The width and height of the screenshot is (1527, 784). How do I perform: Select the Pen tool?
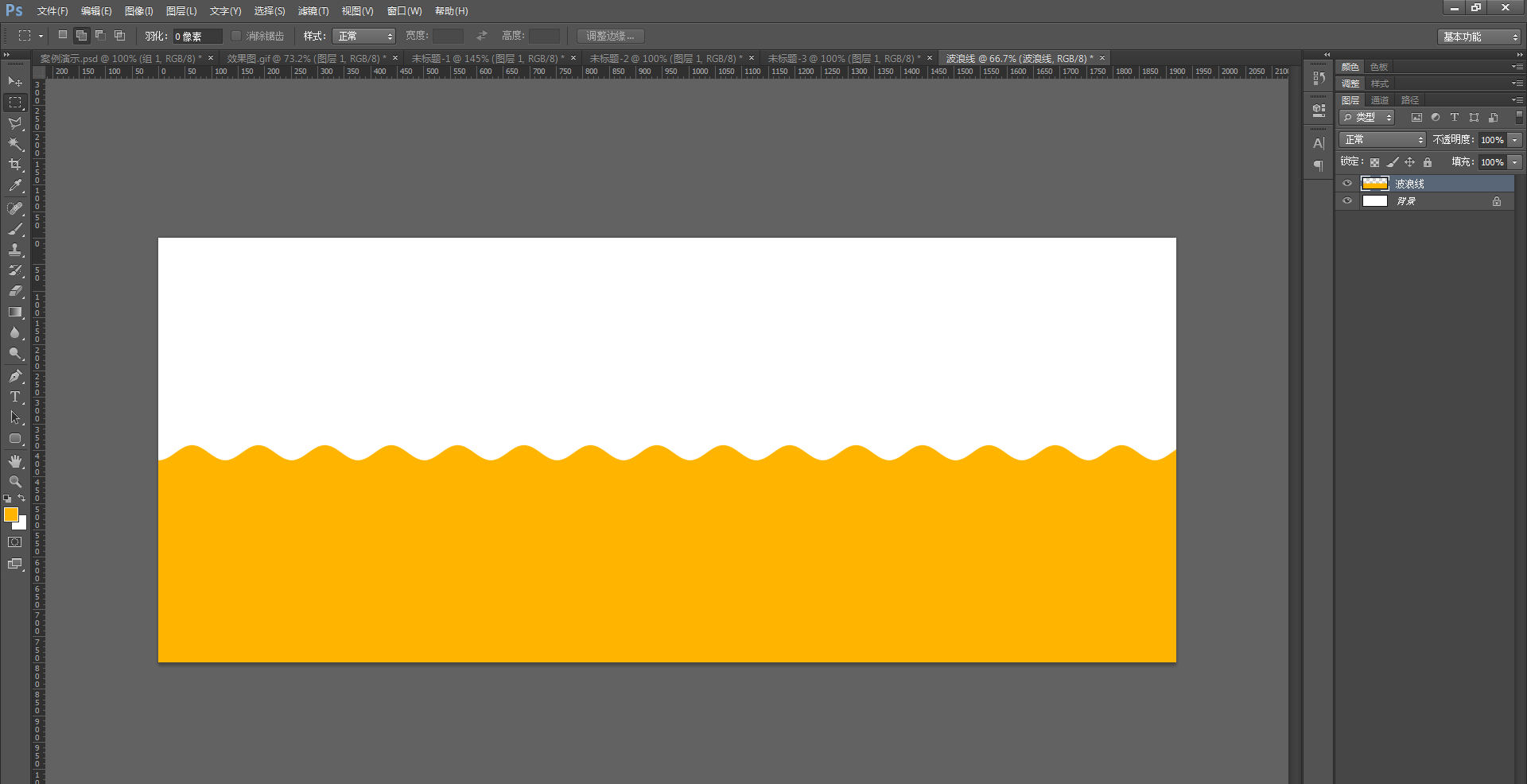click(15, 376)
